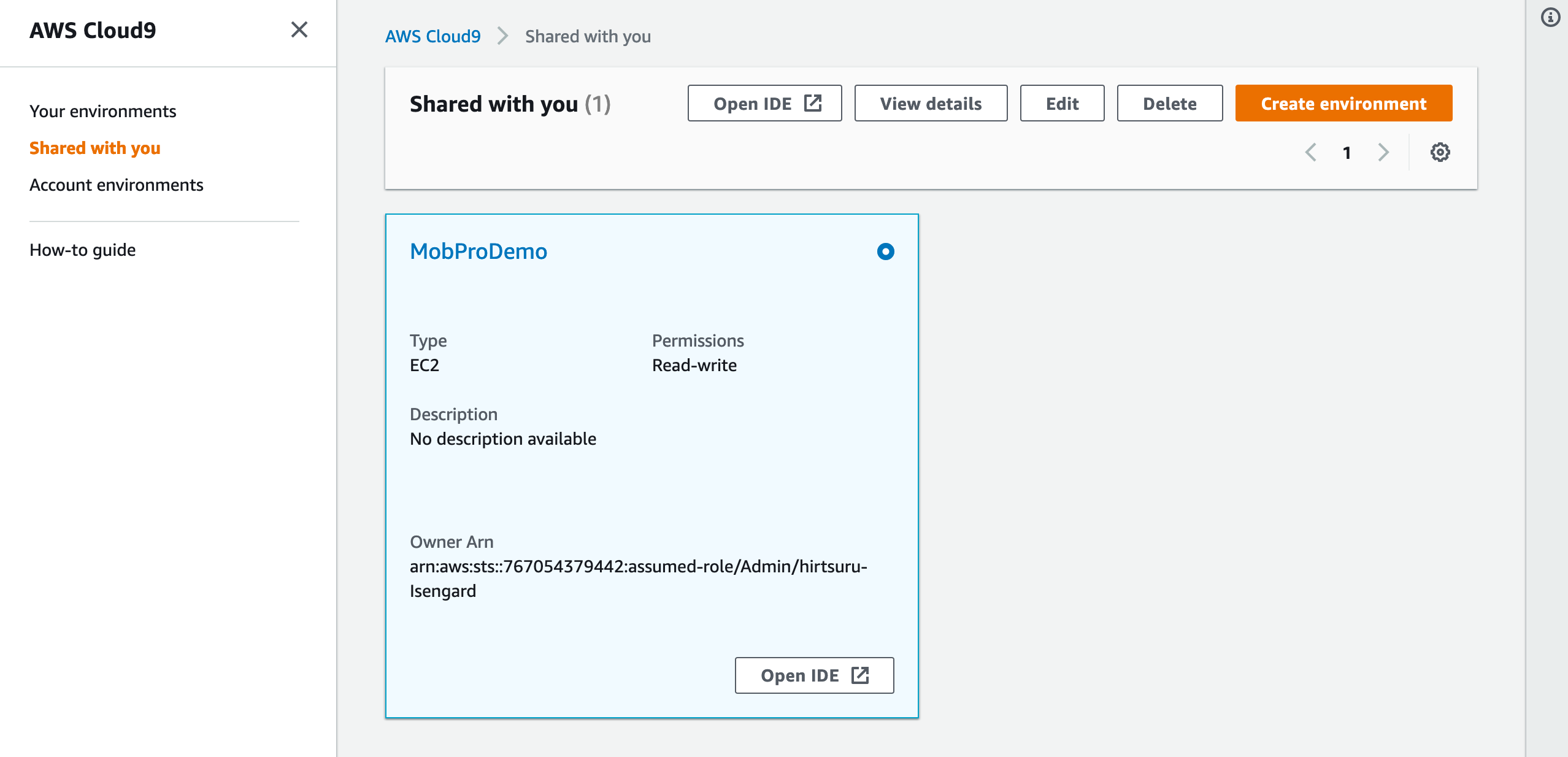
Task: Click Open IDE button in header
Action: coord(764,103)
